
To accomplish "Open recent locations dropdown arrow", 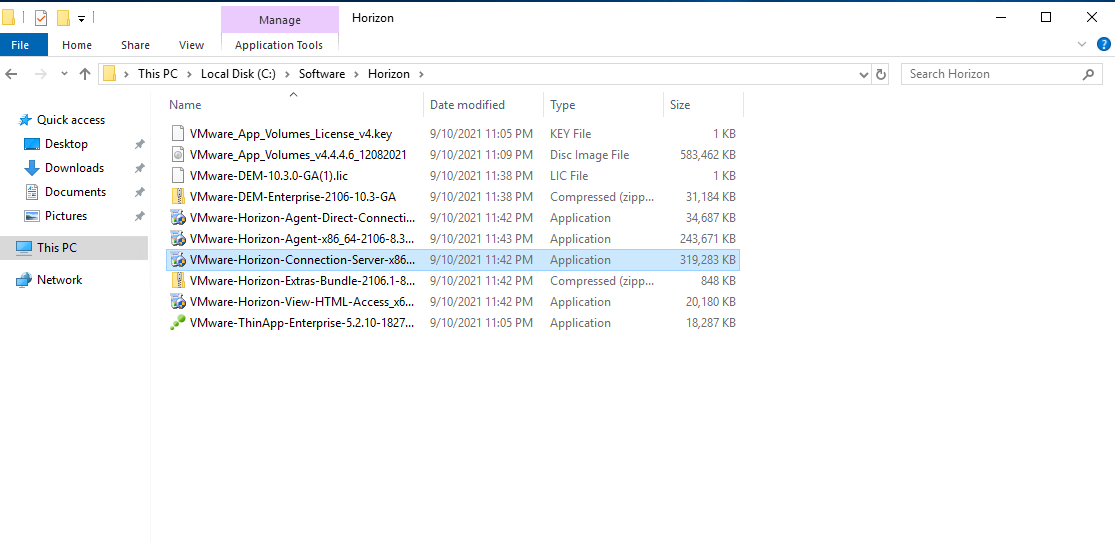I will point(64,74).
